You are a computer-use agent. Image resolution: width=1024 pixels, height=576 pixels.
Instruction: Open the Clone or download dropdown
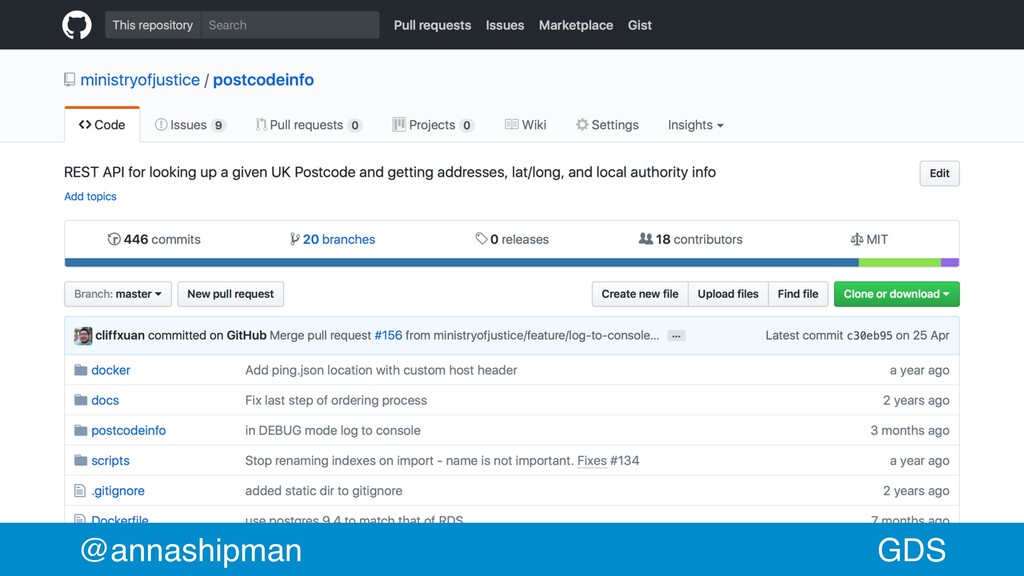click(x=896, y=294)
